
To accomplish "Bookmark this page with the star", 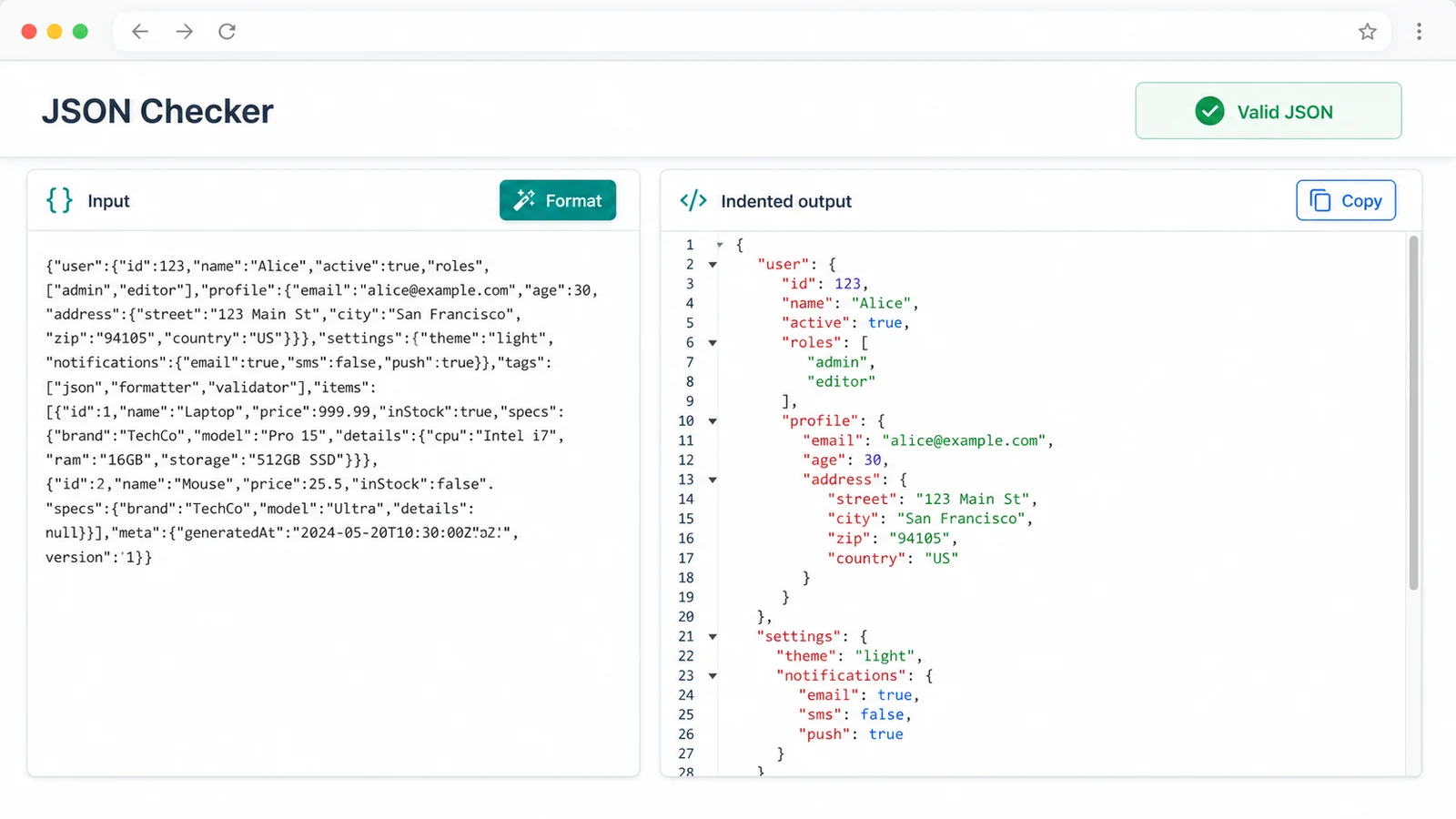I will [x=1368, y=32].
